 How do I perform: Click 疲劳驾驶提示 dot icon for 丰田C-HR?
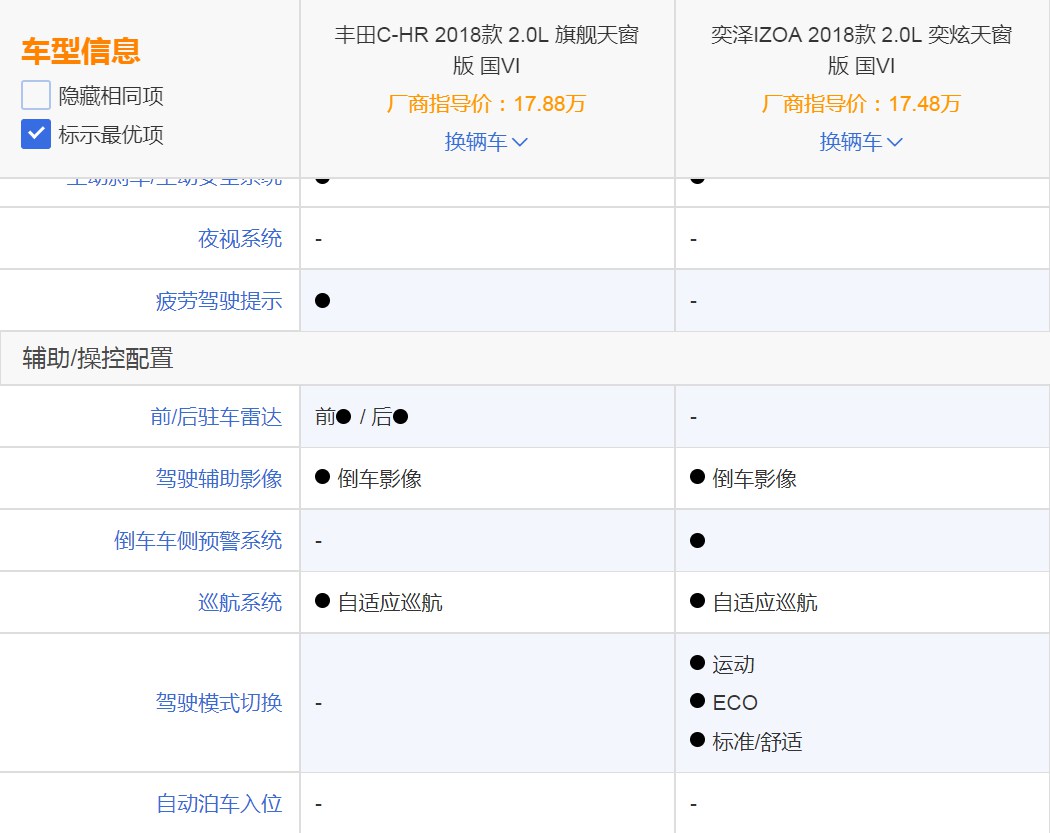click(x=322, y=301)
